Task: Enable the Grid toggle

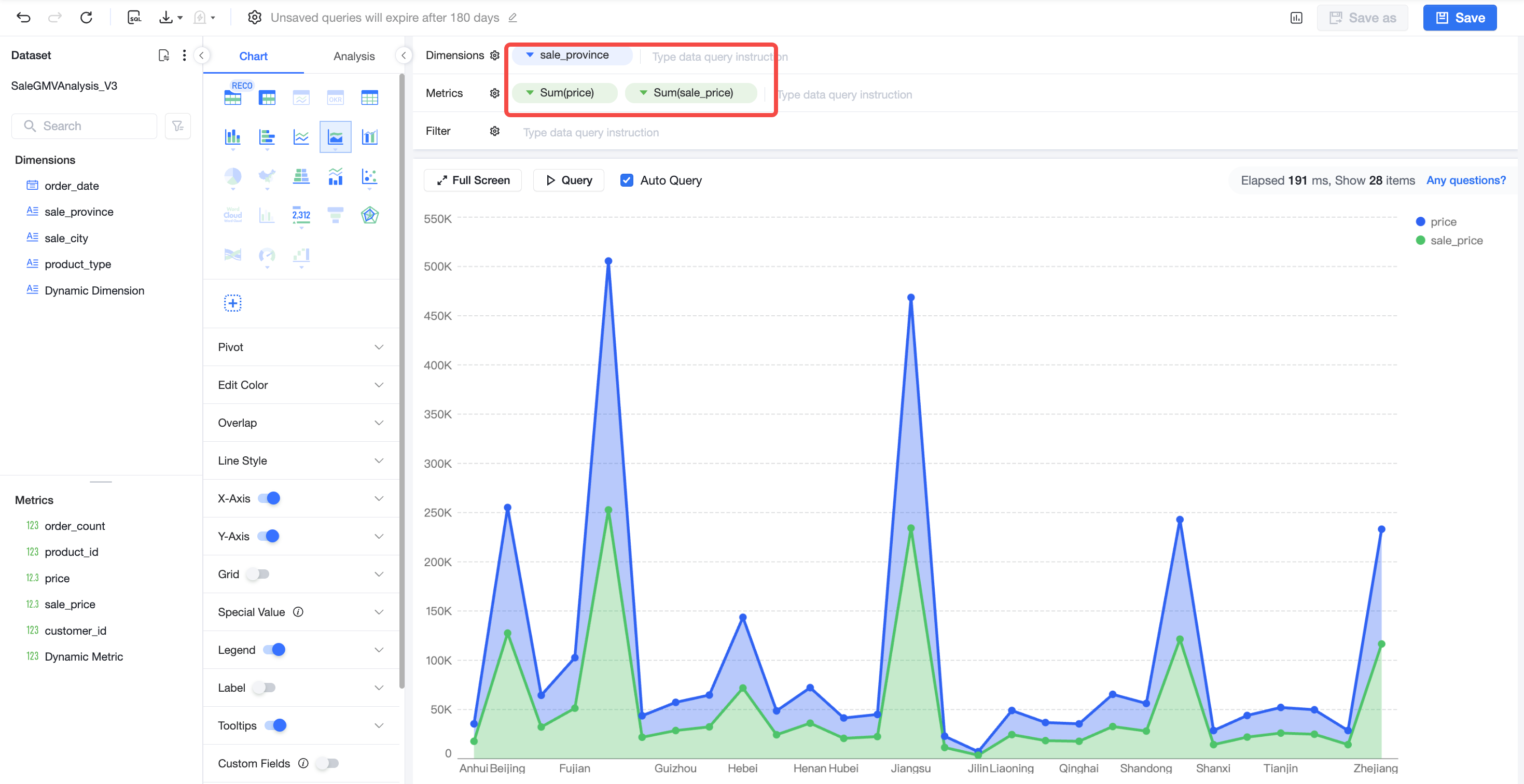Action: pyautogui.click(x=258, y=574)
